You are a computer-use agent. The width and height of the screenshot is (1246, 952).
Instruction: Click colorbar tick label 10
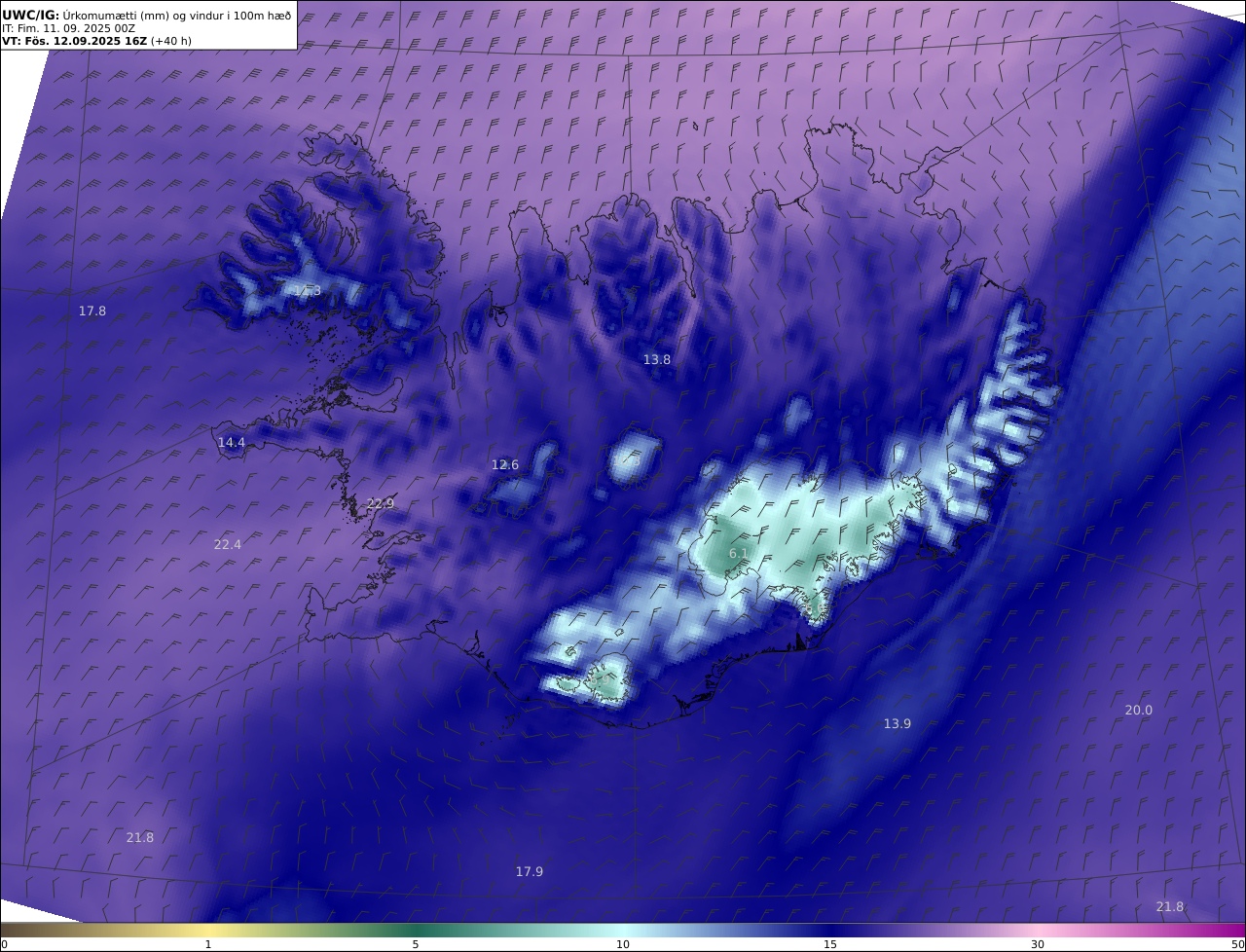coord(623,944)
